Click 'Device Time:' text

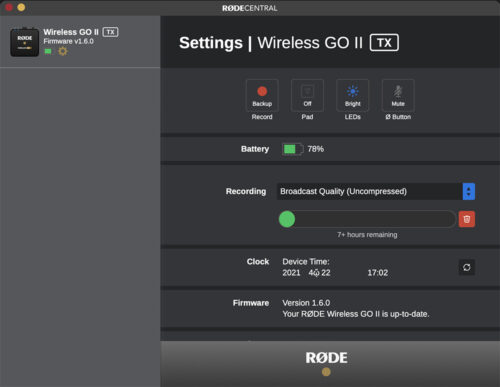point(306,262)
